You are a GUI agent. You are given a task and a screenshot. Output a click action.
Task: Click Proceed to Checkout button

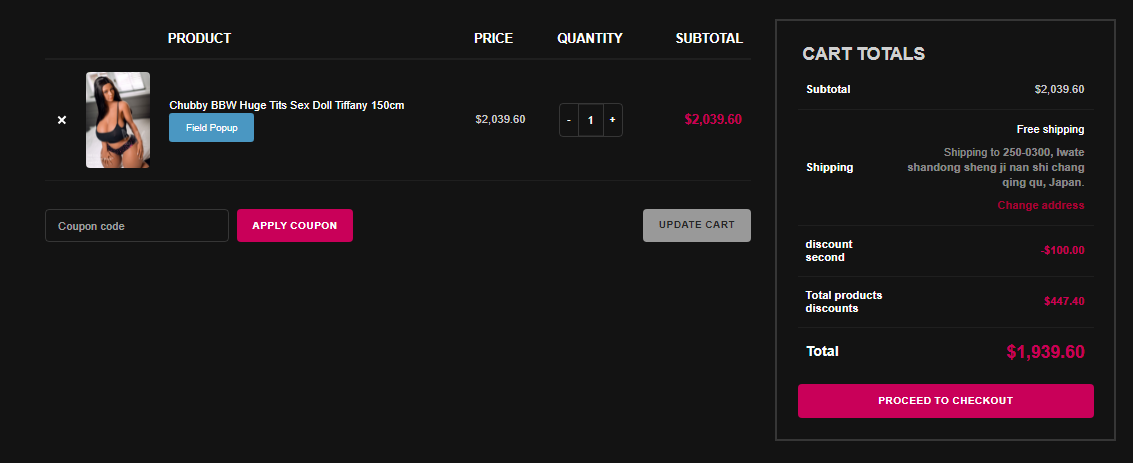(945, 401)
